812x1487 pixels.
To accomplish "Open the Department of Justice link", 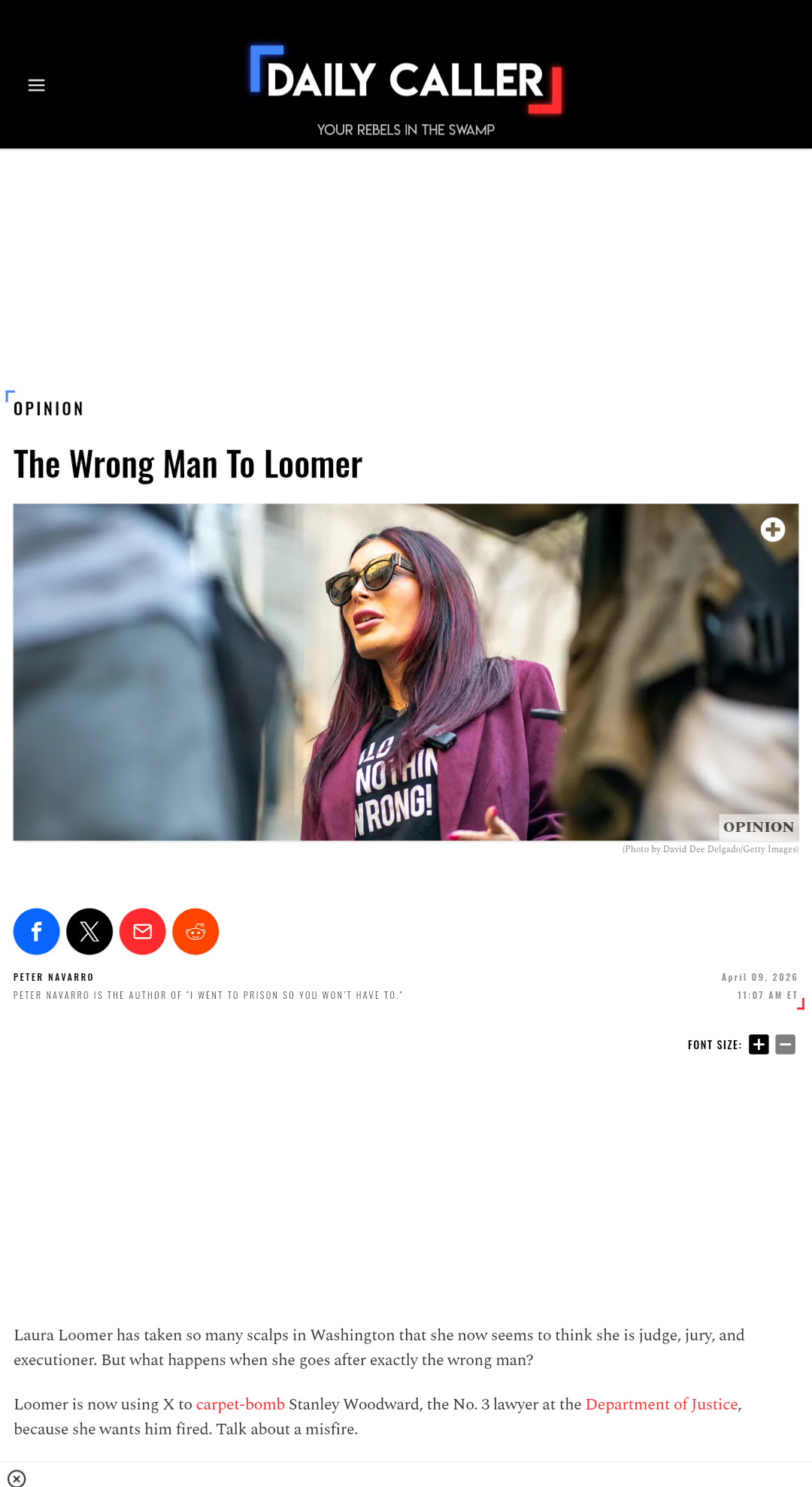I will (x=662, y=1404).
